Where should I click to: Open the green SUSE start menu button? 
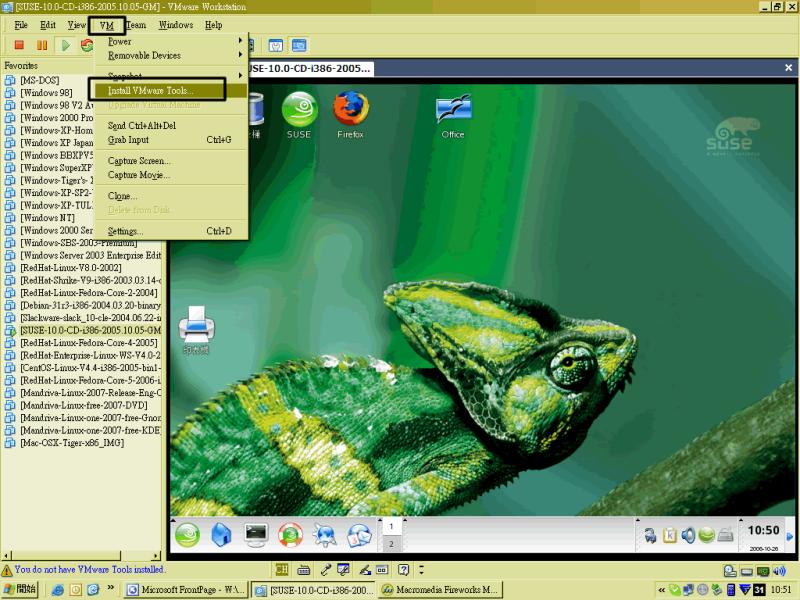(187, 535)
